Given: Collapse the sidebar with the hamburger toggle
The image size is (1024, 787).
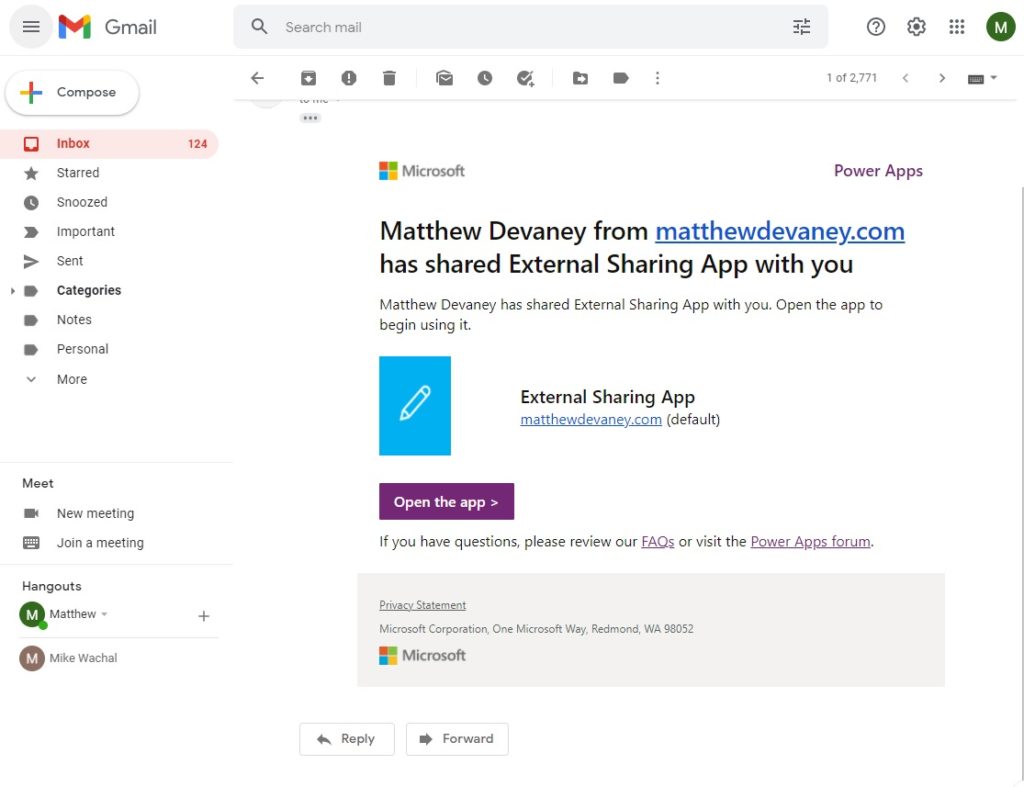Looking at the screenshot, I should (30, 27).
